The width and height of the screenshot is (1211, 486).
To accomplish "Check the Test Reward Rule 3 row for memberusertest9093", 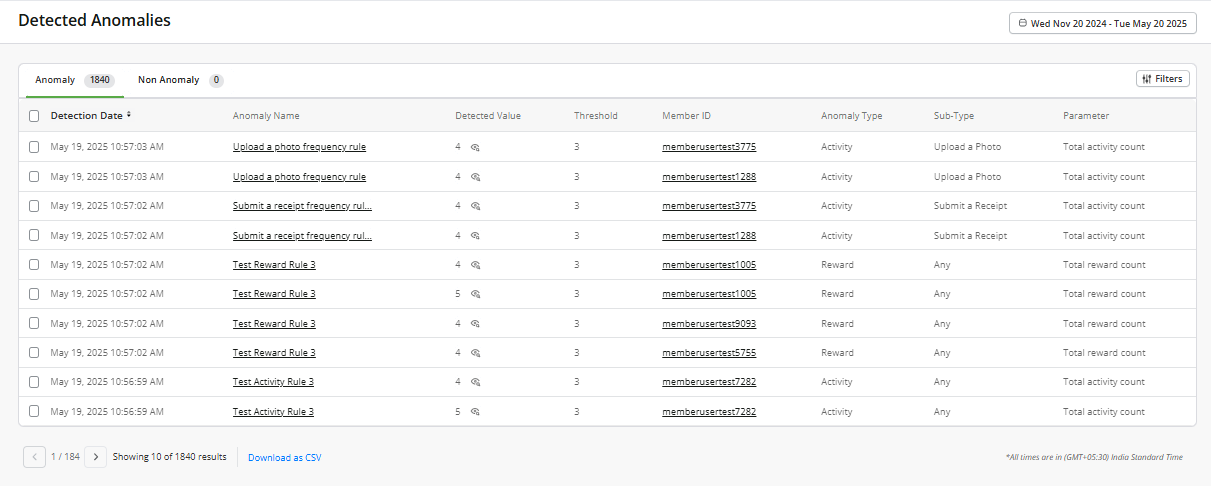I will (34, 324).
